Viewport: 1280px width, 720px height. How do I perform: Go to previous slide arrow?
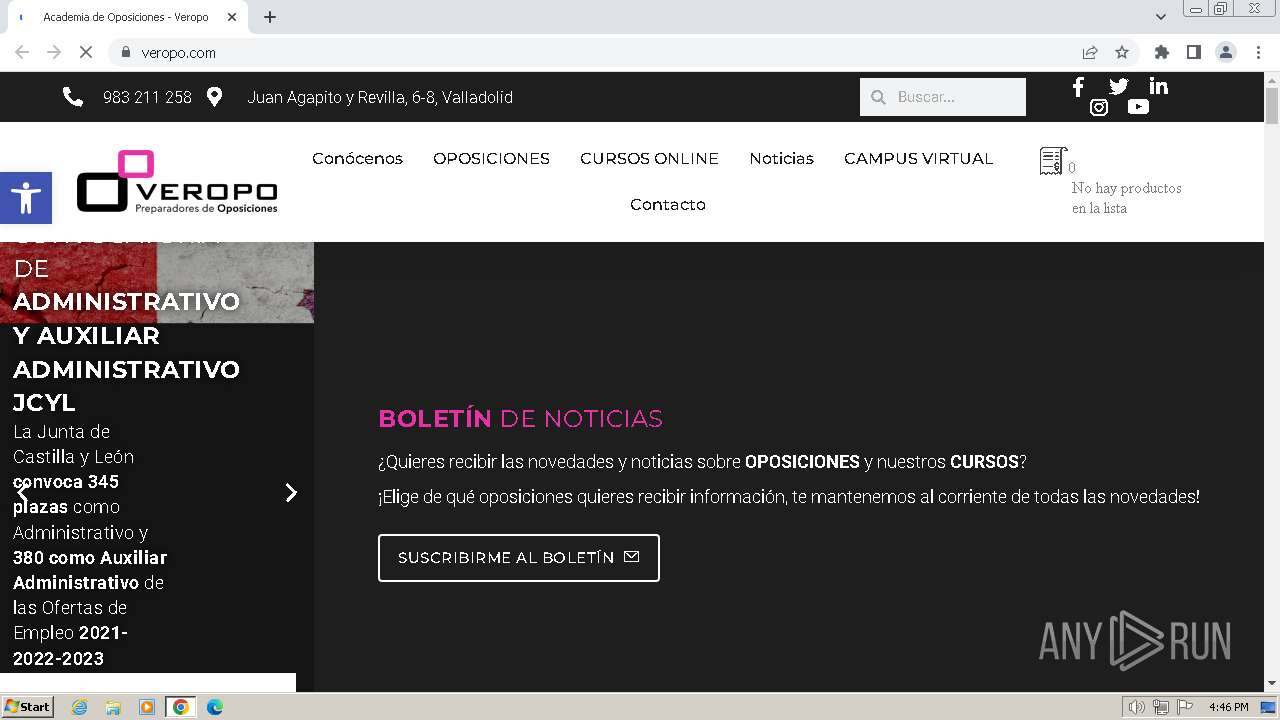22,492
